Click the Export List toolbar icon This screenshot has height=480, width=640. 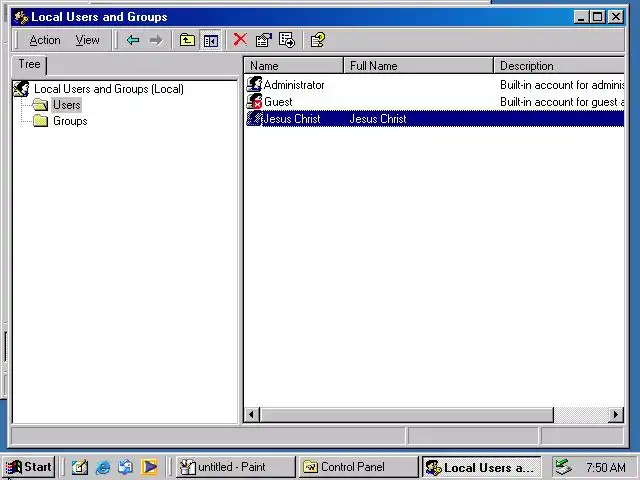point(287,40)
